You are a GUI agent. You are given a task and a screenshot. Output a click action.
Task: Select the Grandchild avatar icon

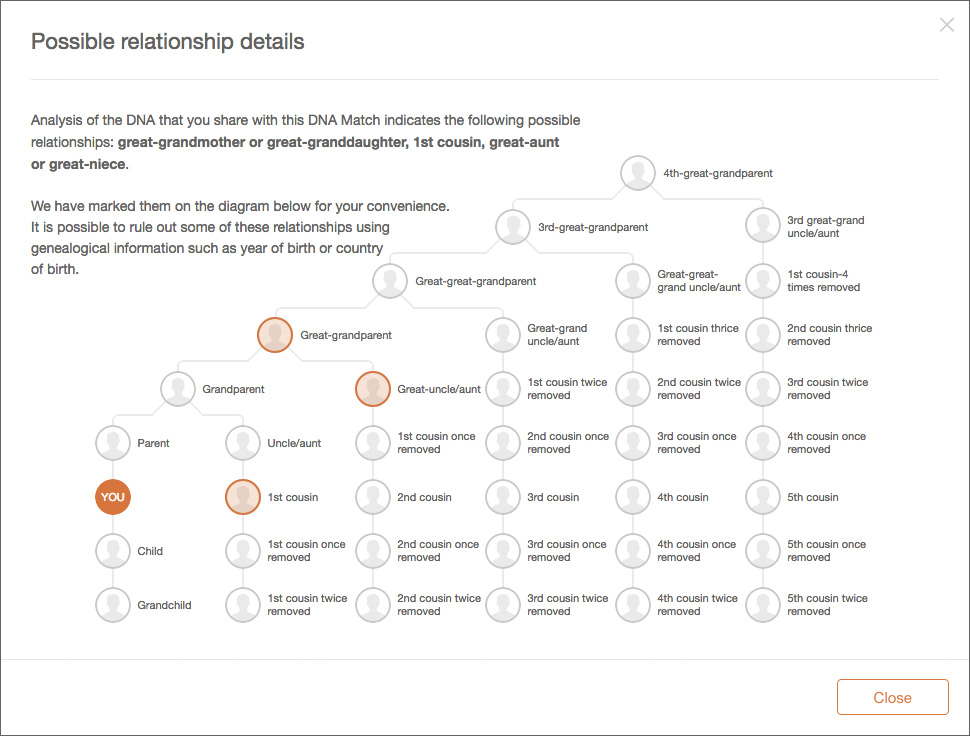(113, 605)
